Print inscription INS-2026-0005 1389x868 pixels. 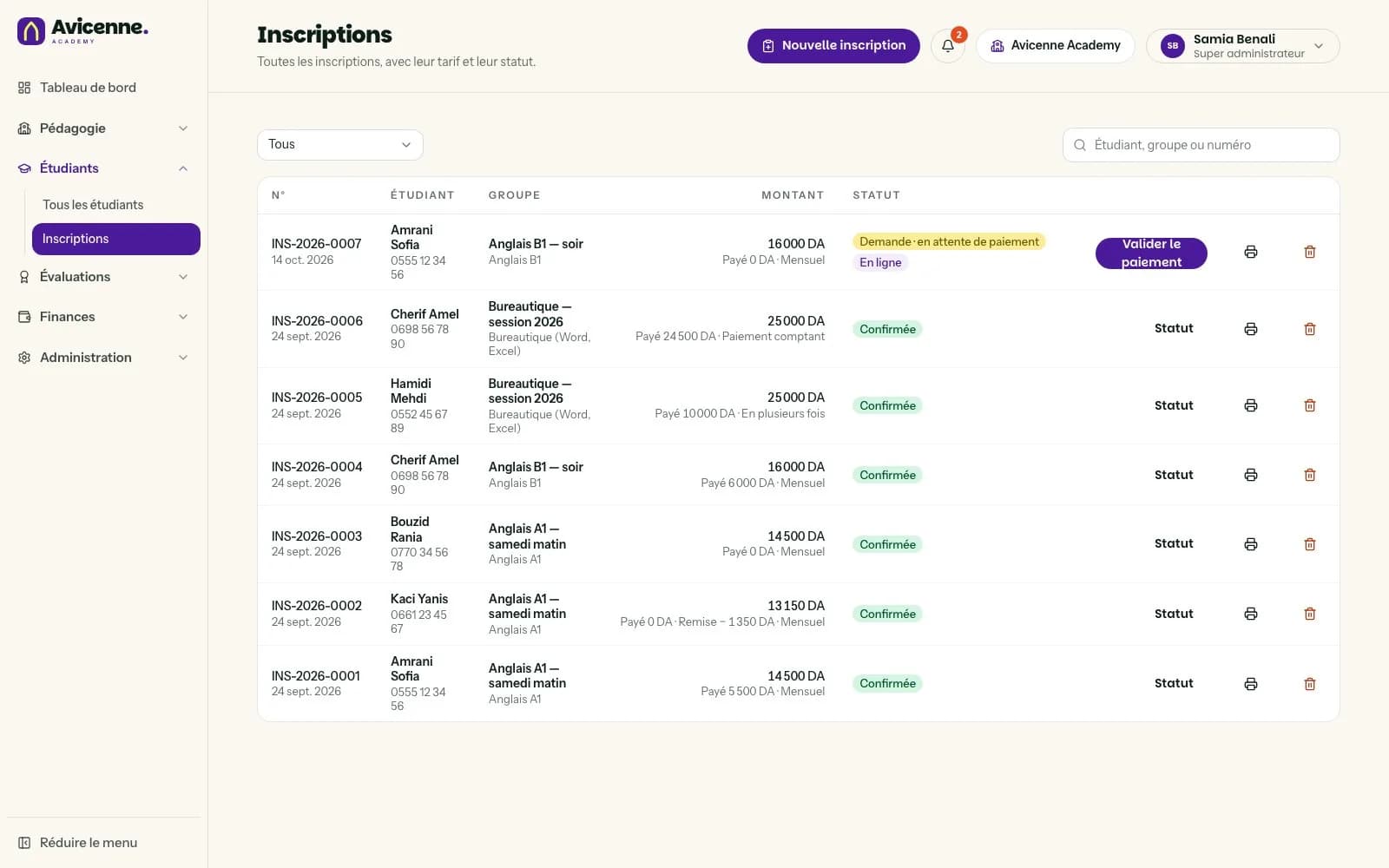[x=1250, y=405]
